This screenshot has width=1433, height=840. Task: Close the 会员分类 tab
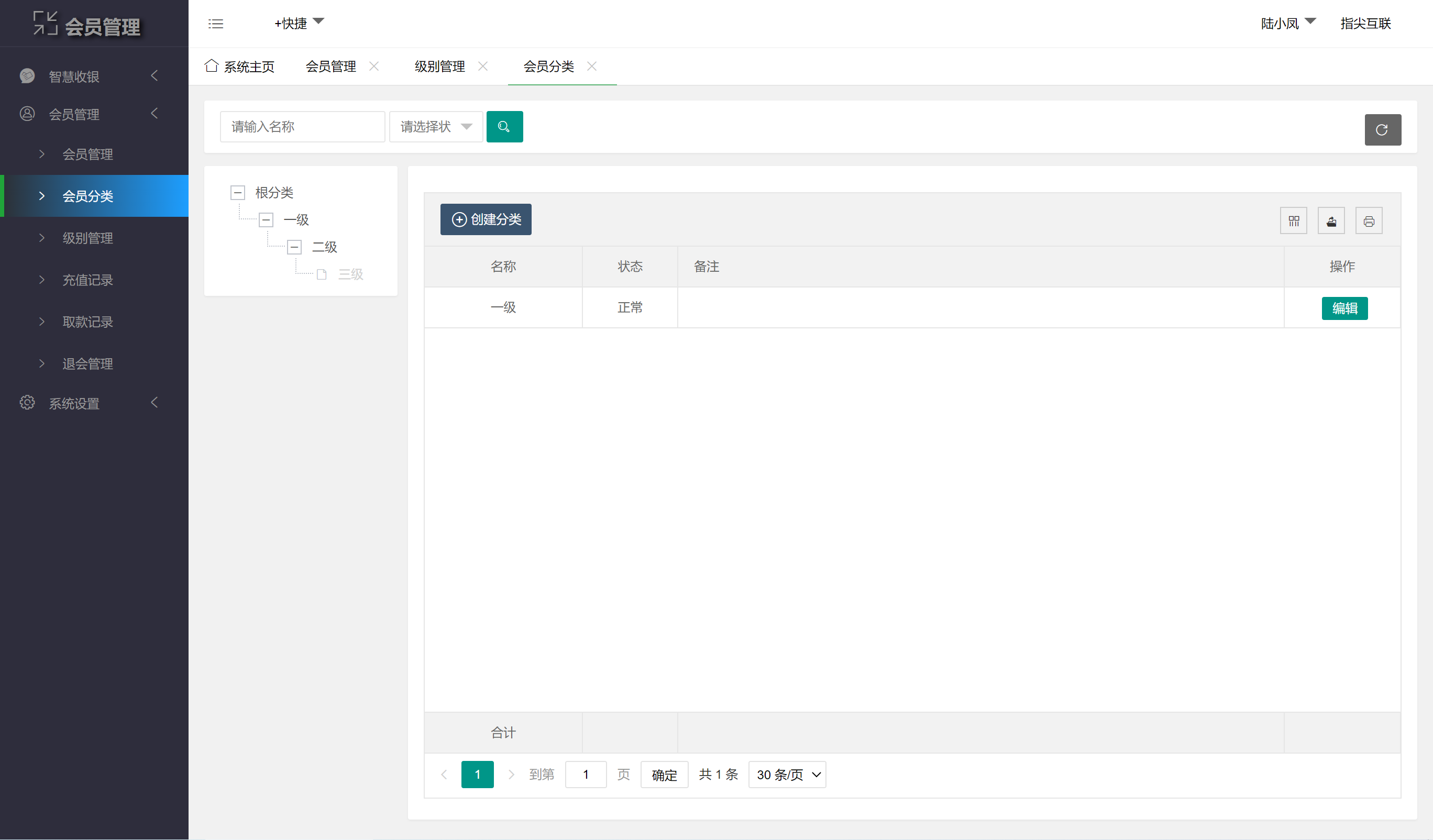591,66
